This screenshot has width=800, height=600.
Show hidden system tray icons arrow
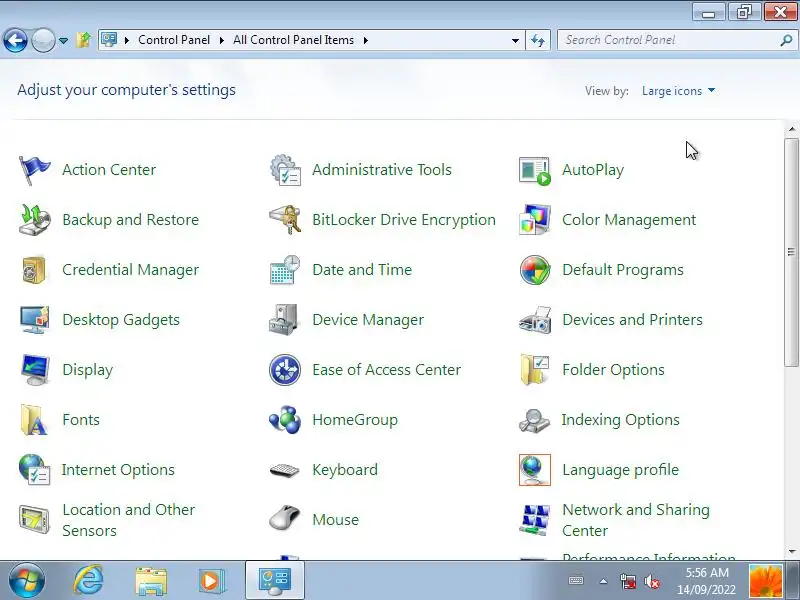coord(604,581)
